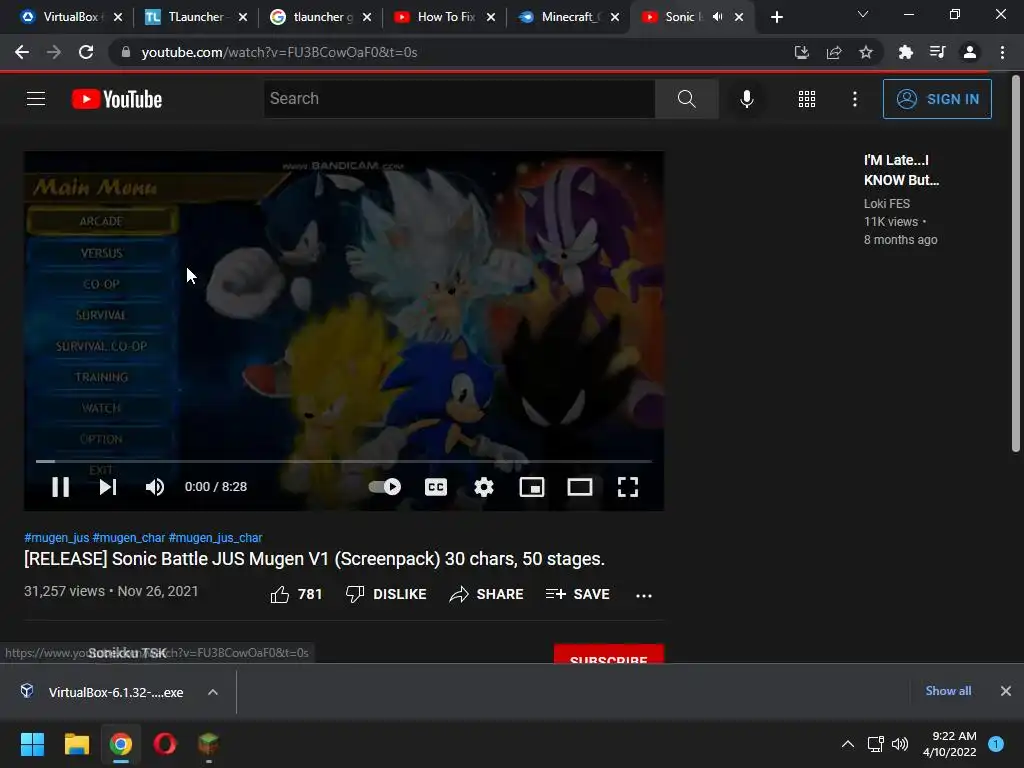This screenshot has height=768, width=1024.
Task: Open Opera browser from taskbar
Action: pos(165,744)
